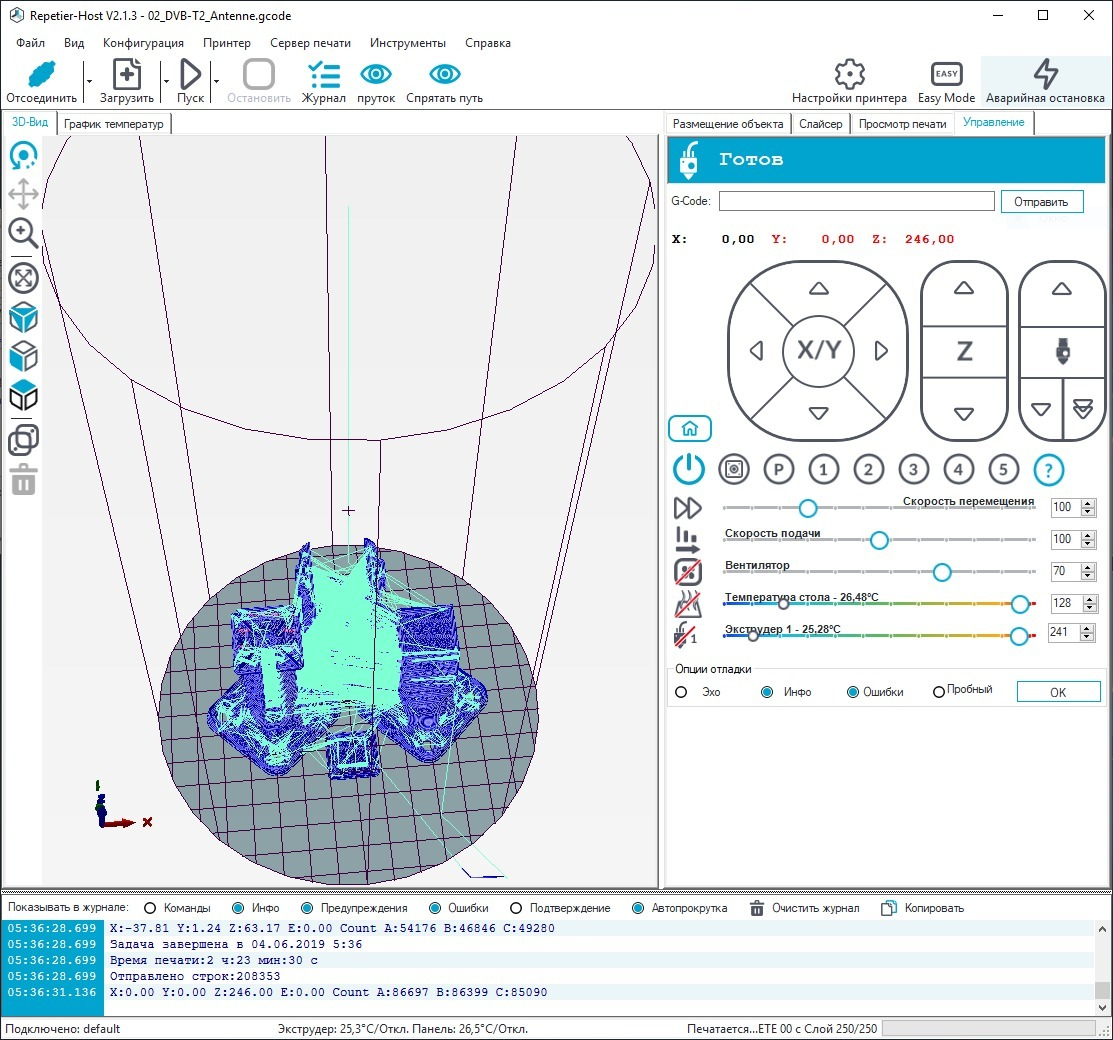The width and height of the screenshot is (1113, 1040).
Task: Expand the Загрузить dropdown arrow
Action: [x=165, y=80]
